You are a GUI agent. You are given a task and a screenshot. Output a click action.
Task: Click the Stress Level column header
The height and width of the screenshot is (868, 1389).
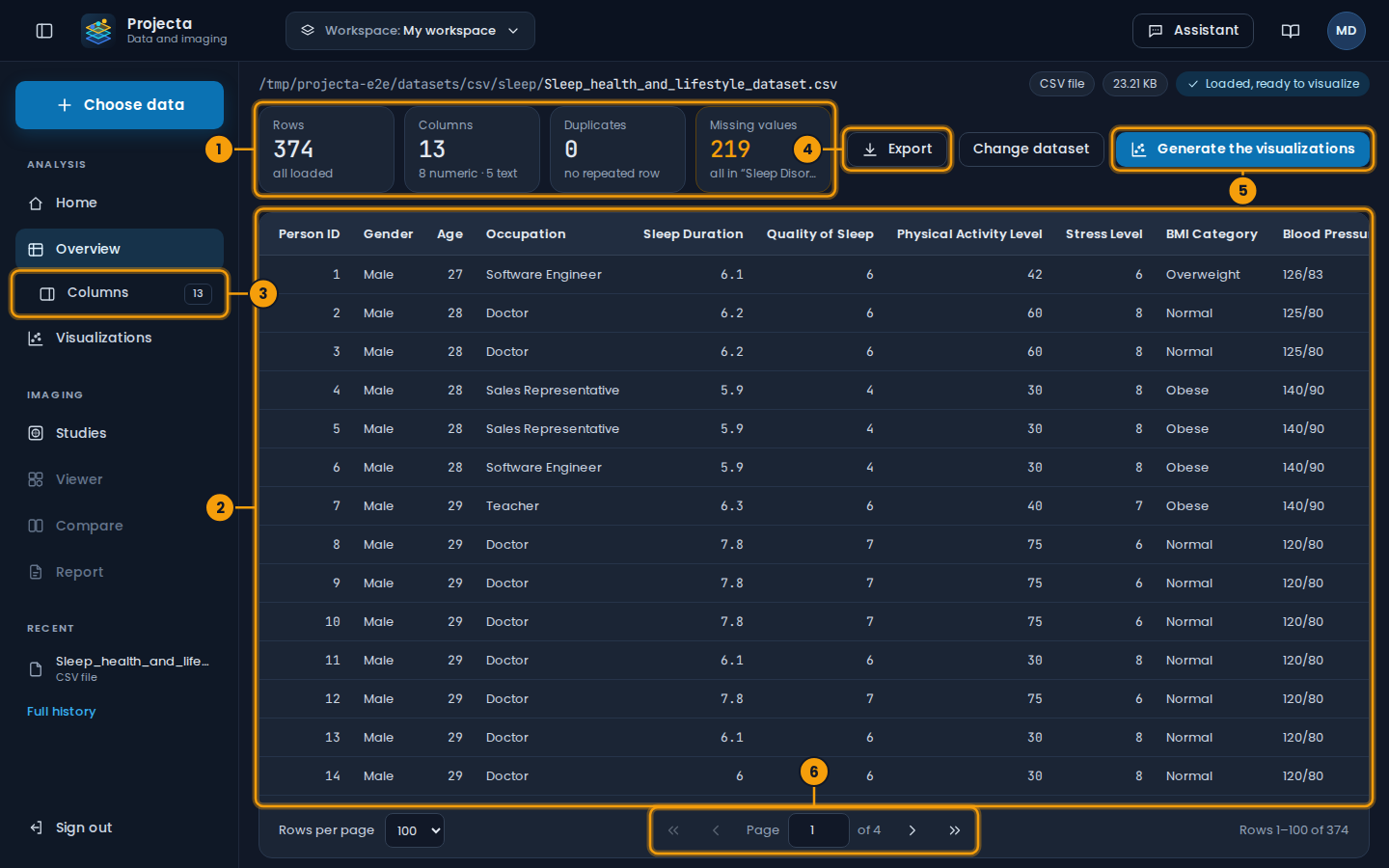pyautogui.click(x=1104, y=234)
